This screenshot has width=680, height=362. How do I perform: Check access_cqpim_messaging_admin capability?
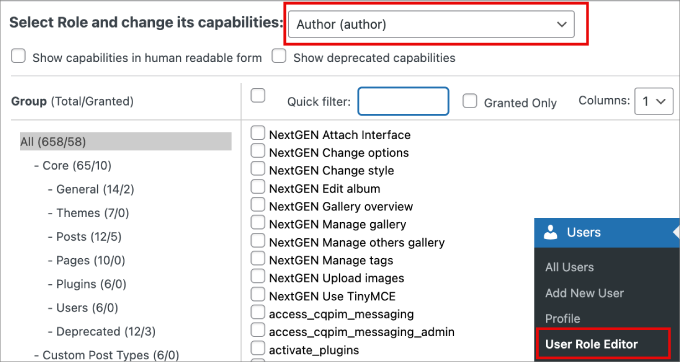258,330
